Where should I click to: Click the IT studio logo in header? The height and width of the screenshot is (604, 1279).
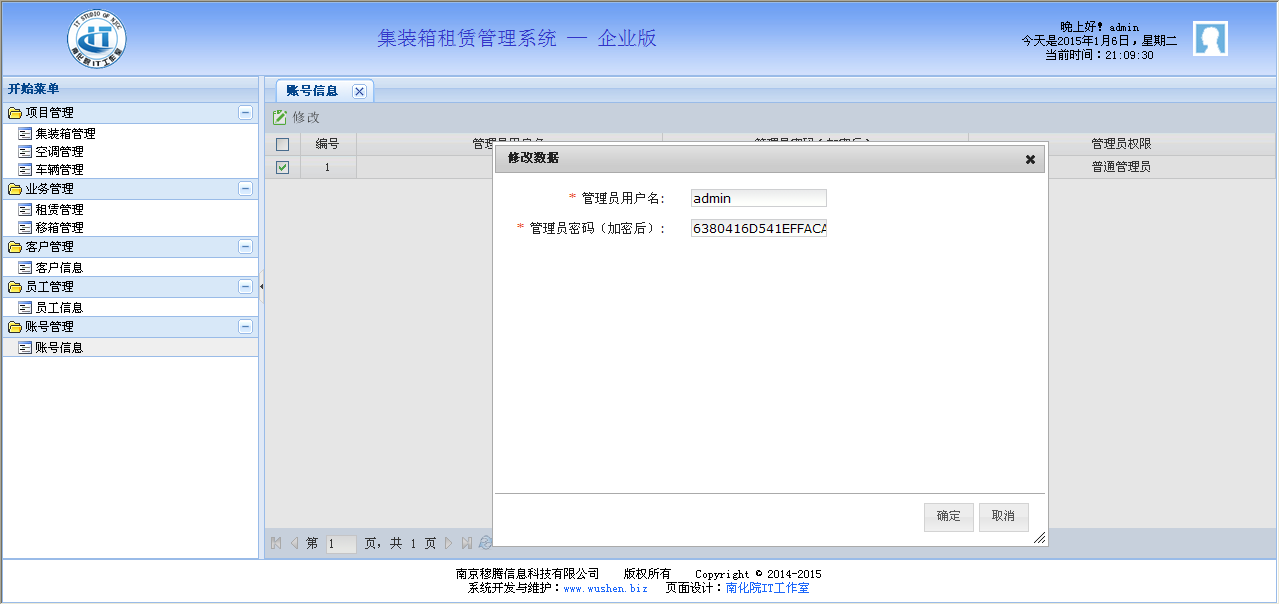(97, 38)
